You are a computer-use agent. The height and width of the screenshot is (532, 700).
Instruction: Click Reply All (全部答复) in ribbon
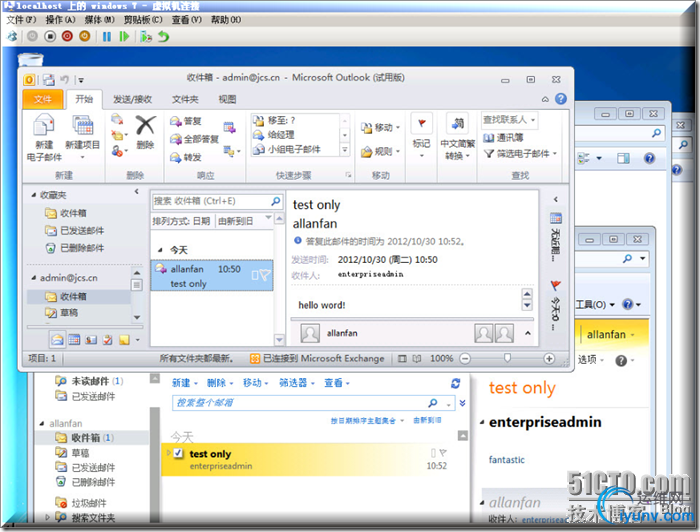[195, 139]
